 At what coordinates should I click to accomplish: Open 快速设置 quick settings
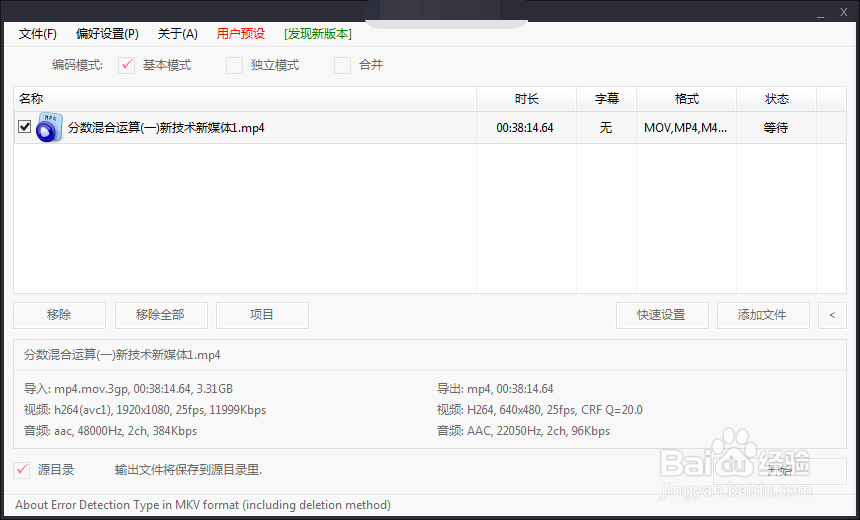click(662, 315)
